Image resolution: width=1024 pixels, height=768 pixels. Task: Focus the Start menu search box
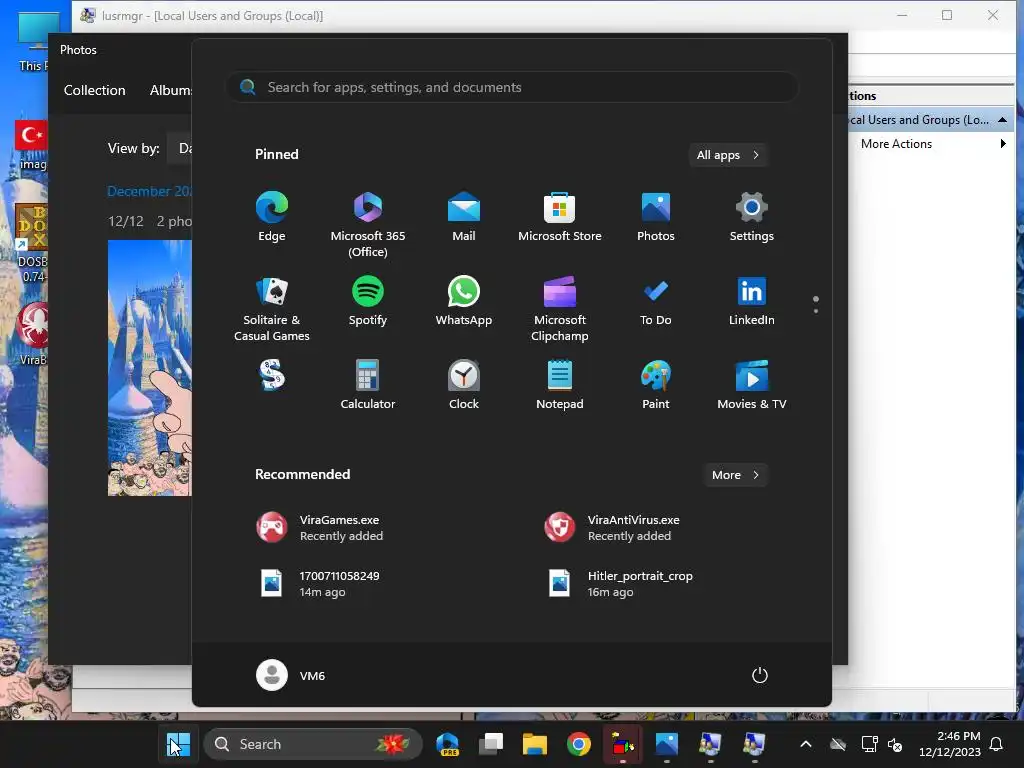[x=512, y=87]
